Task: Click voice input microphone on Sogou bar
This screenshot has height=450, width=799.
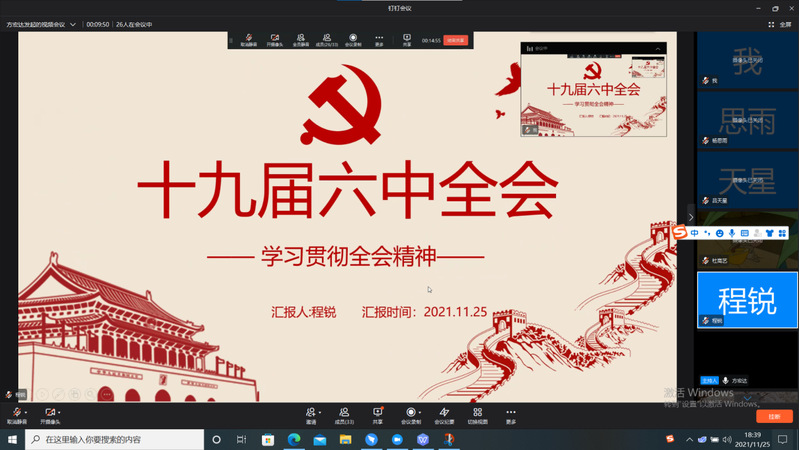Action: point(732,233)
